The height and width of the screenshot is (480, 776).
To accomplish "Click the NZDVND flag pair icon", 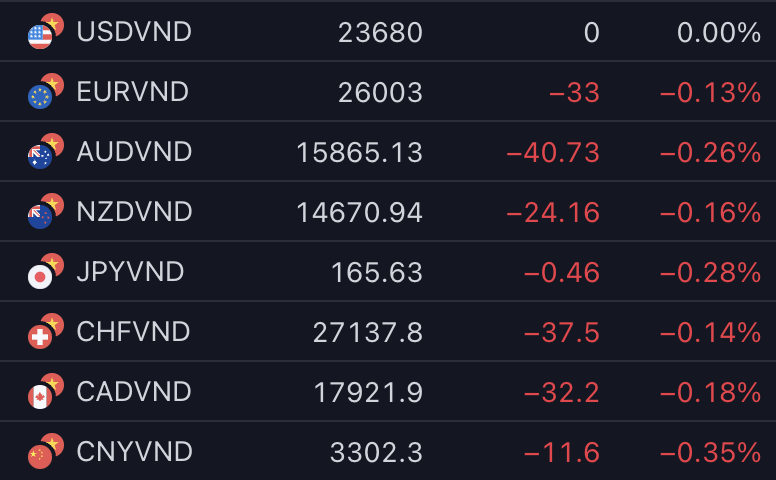I will [46, 211].
